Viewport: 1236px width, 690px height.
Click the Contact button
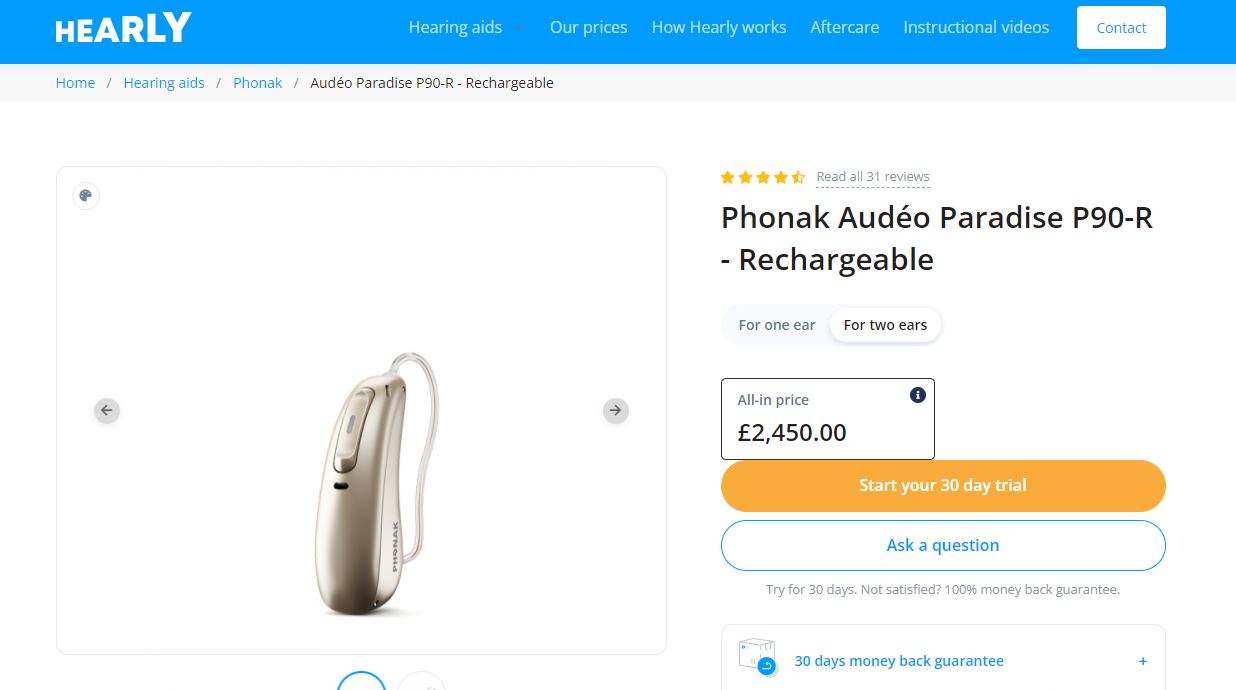click(1121, 28)
